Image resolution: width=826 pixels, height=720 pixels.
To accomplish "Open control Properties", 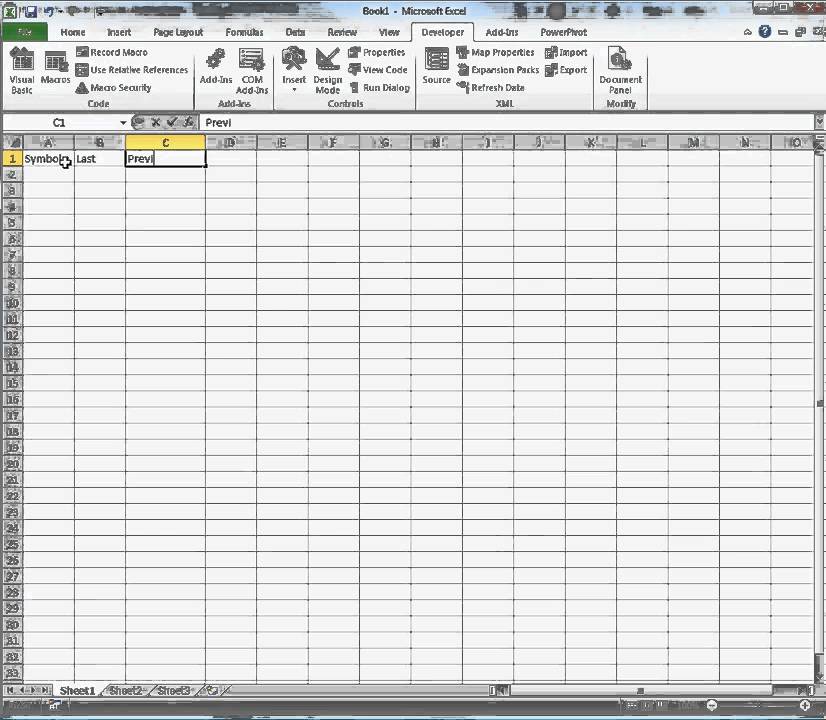I will [377, 52].
